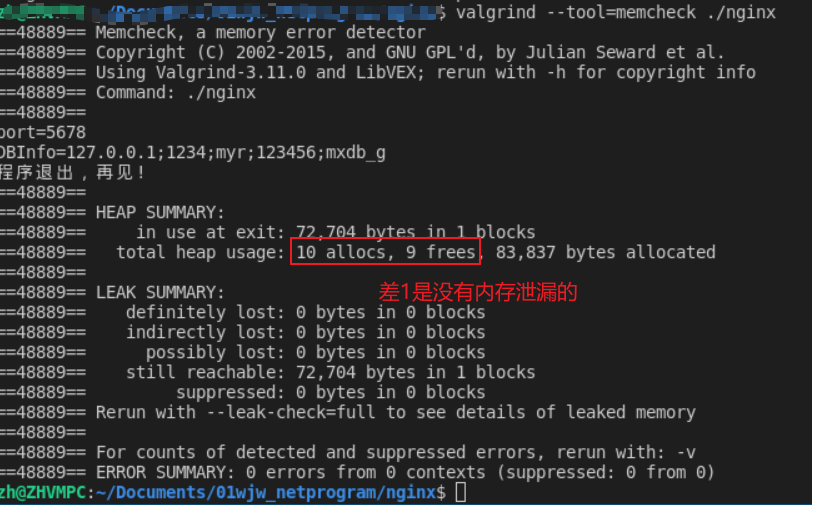Click the red Chinese annotation '差1是没有内存泄漏的'
Screen dimensions: 814x505
[478, 292]
